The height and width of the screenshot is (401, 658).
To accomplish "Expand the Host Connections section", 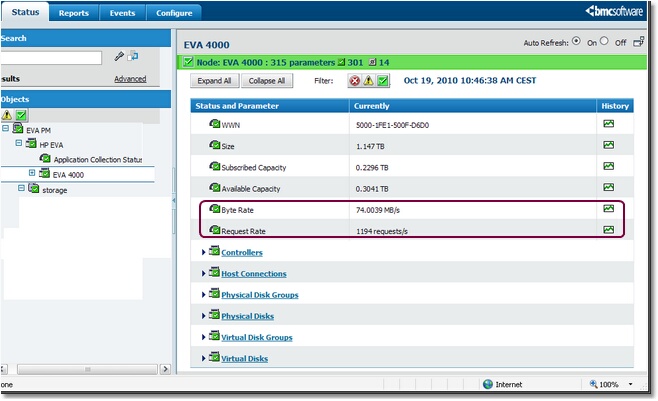I will [x=204, y=273].
